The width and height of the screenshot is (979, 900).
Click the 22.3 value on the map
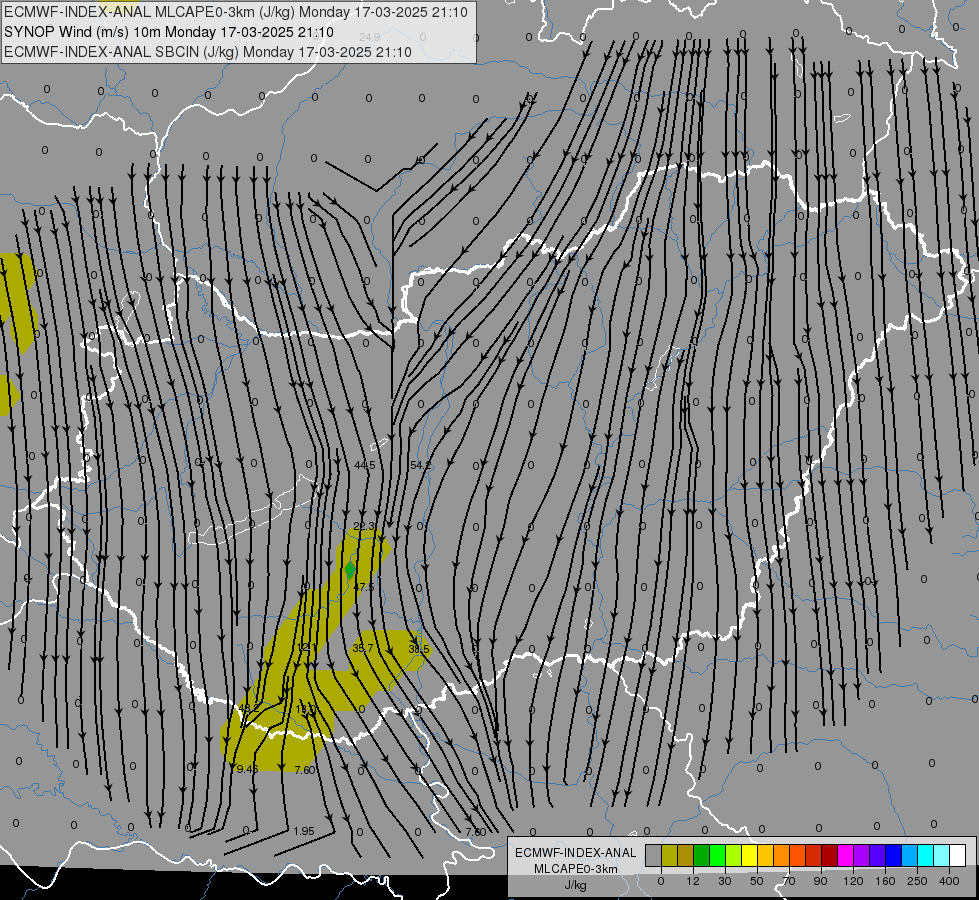(364, 527)
